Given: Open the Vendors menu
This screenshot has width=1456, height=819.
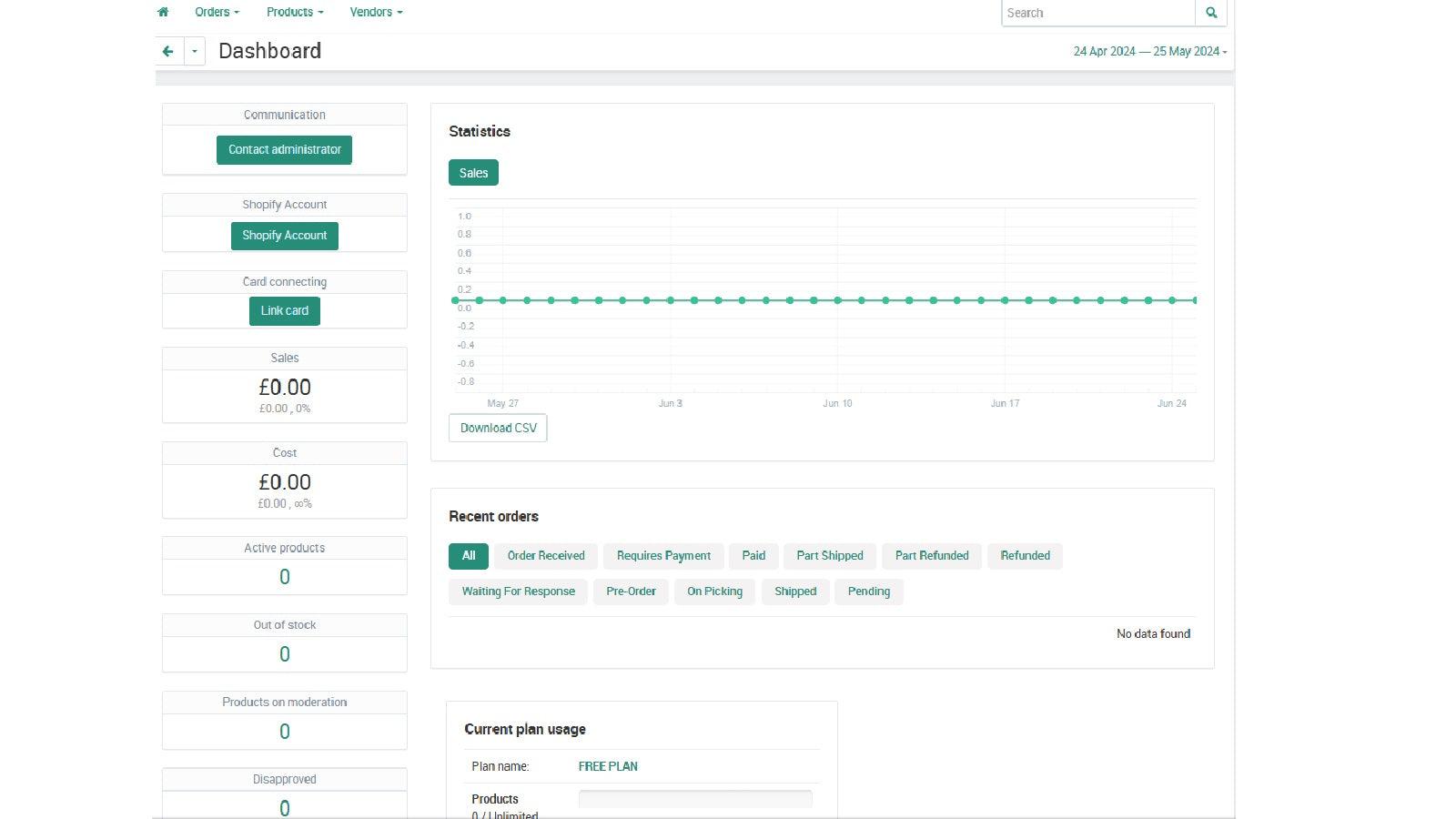Looking at the screenshot, I should click(375, 12).
